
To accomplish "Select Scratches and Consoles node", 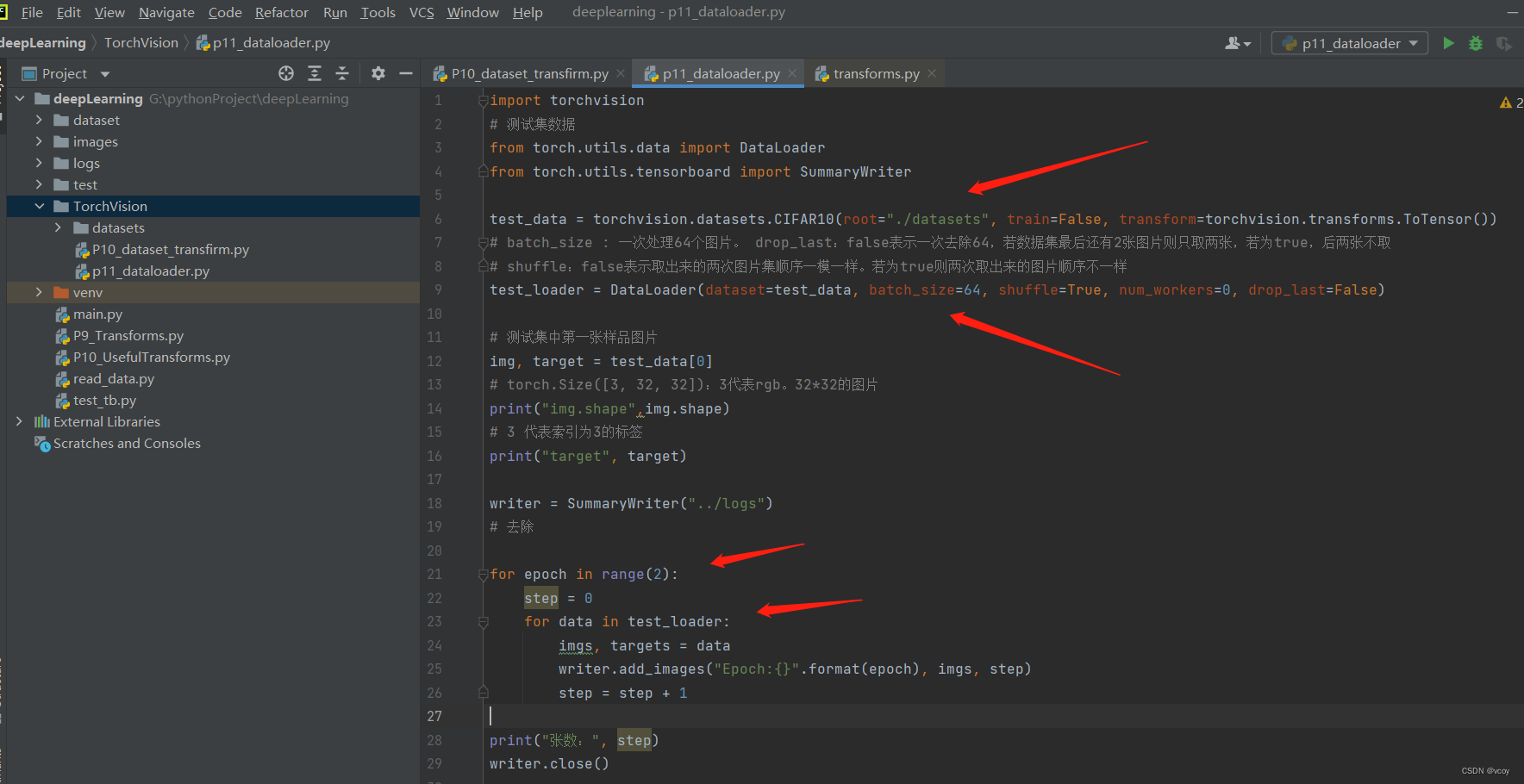I will click(126, 444).
